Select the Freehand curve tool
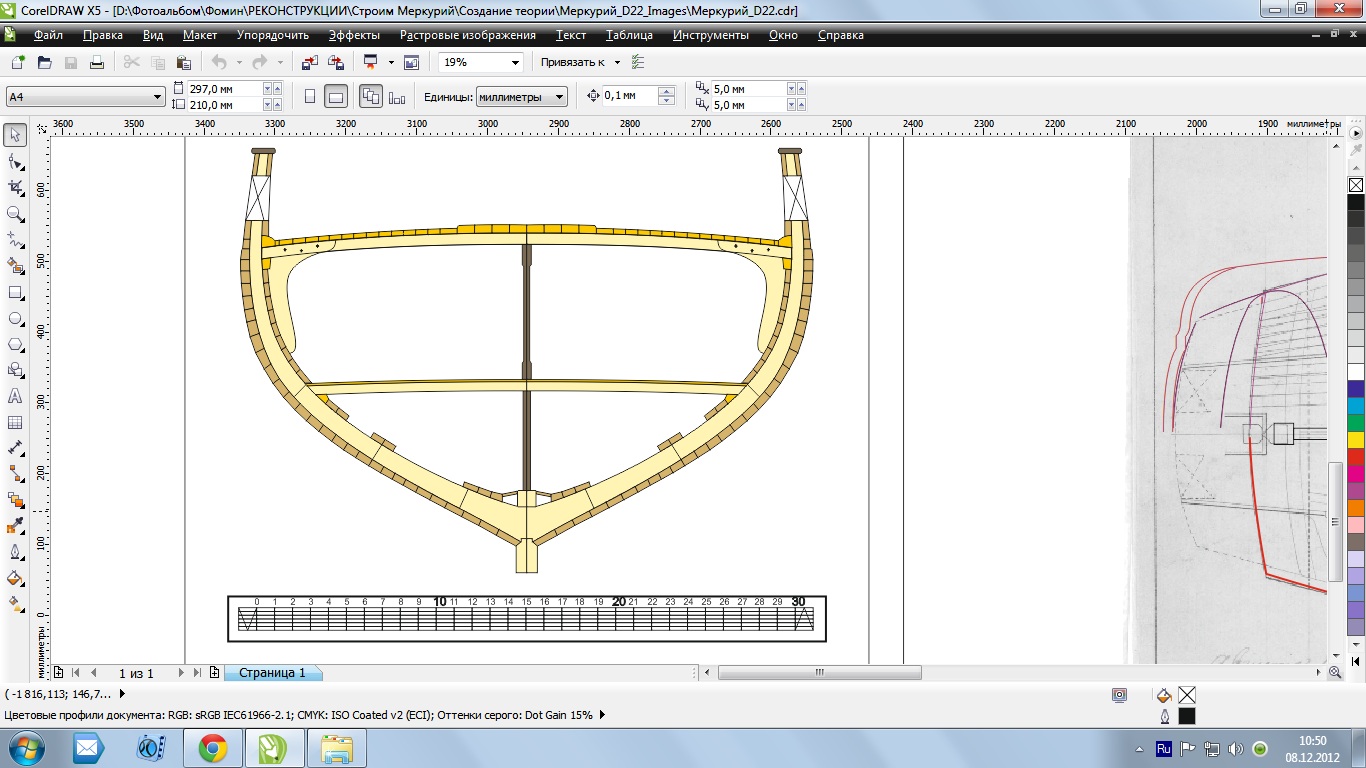The image size is (1366, 768). 15,239
